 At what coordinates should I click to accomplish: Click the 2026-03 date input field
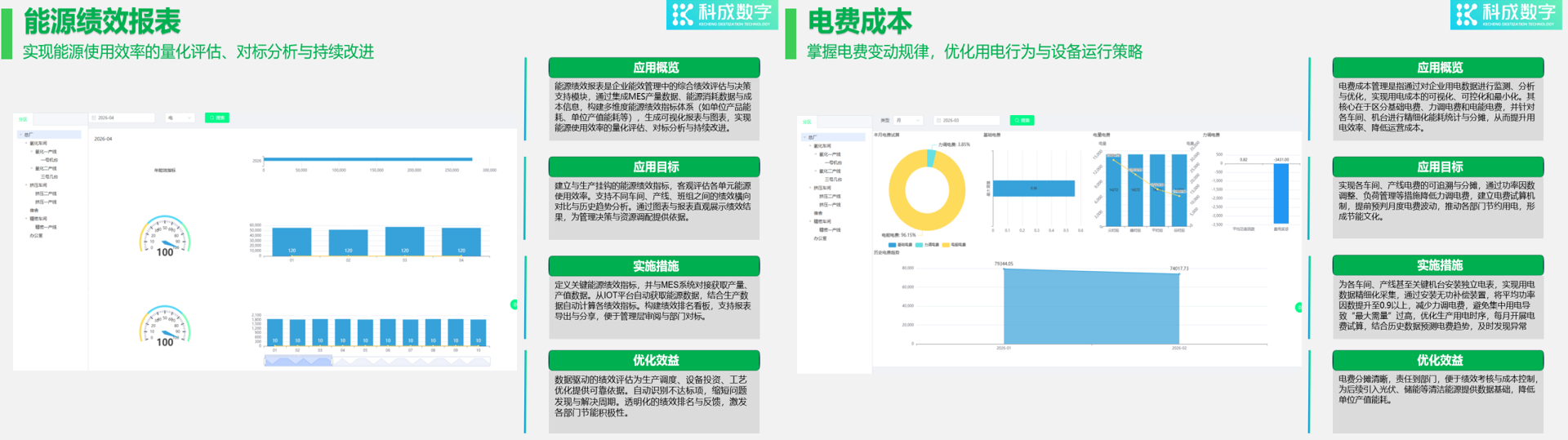click(x=968, y=120)
